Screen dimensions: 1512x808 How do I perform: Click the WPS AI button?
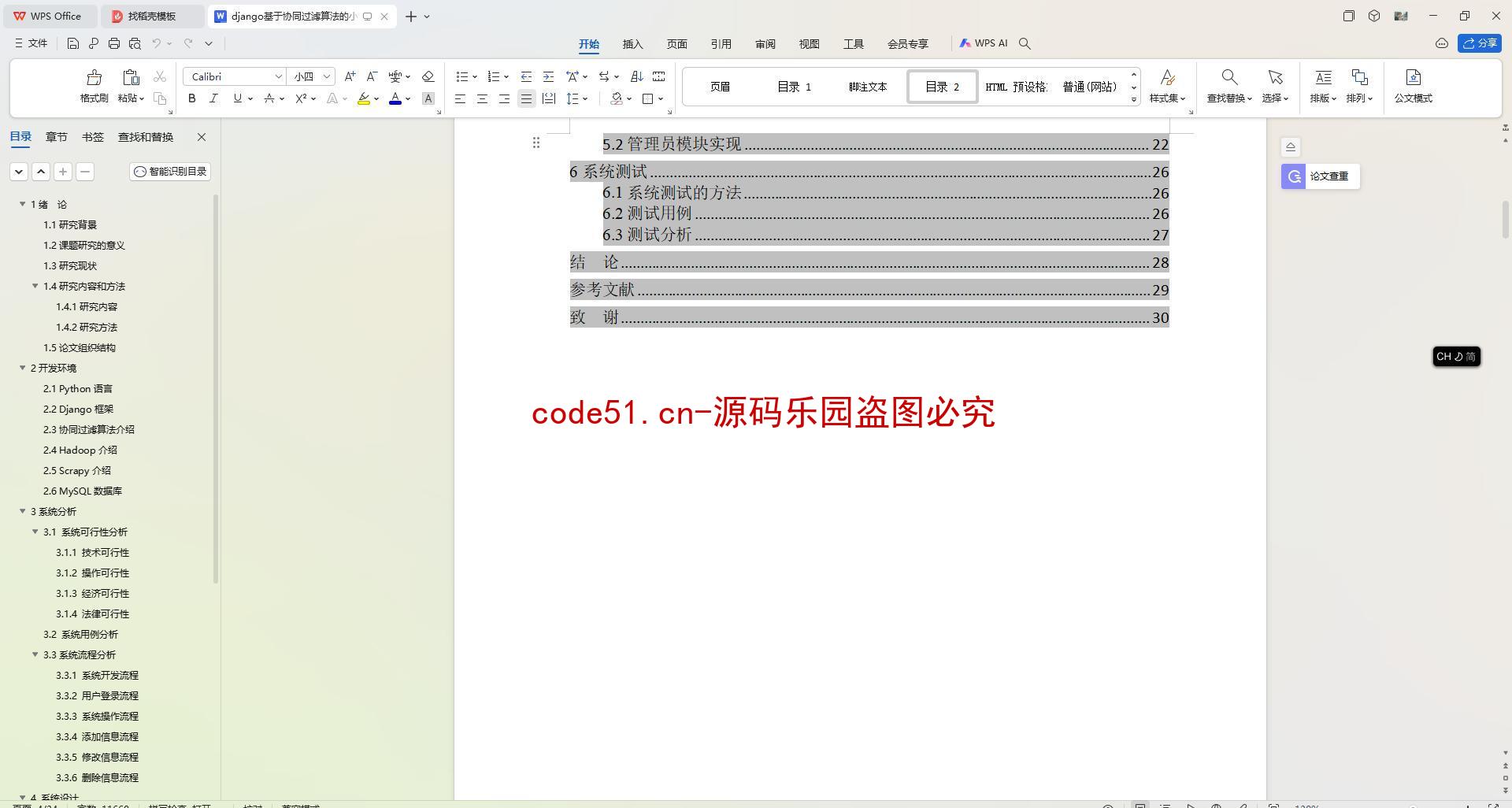pos(983,43)
